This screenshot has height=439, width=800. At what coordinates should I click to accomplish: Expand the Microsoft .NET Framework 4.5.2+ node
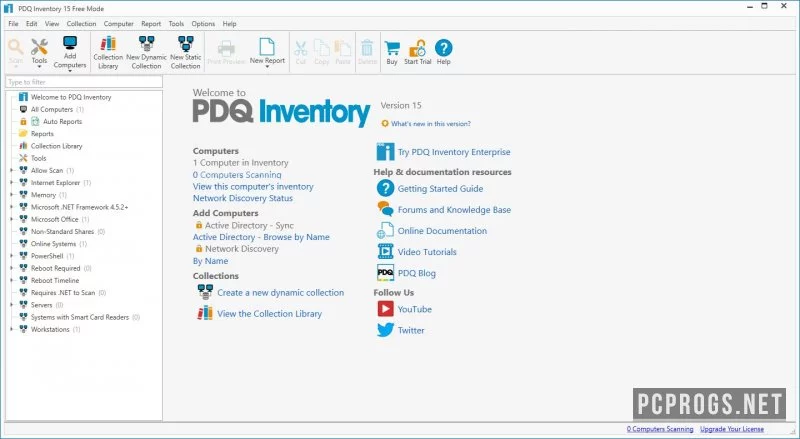12,207
